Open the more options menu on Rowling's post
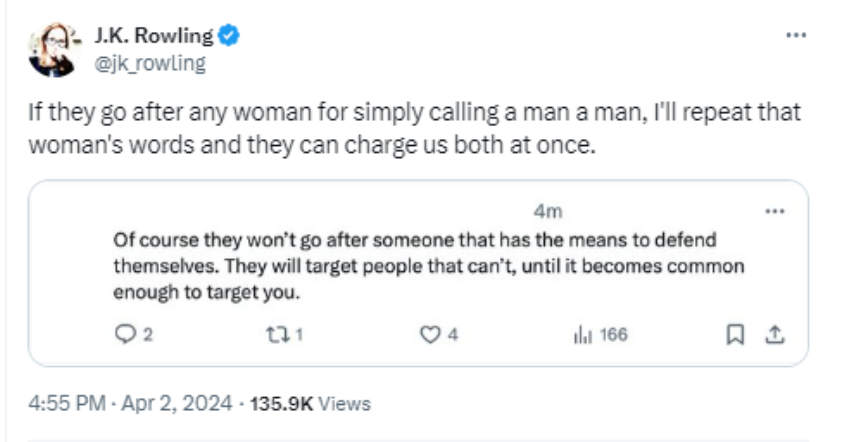 [795, 35]
